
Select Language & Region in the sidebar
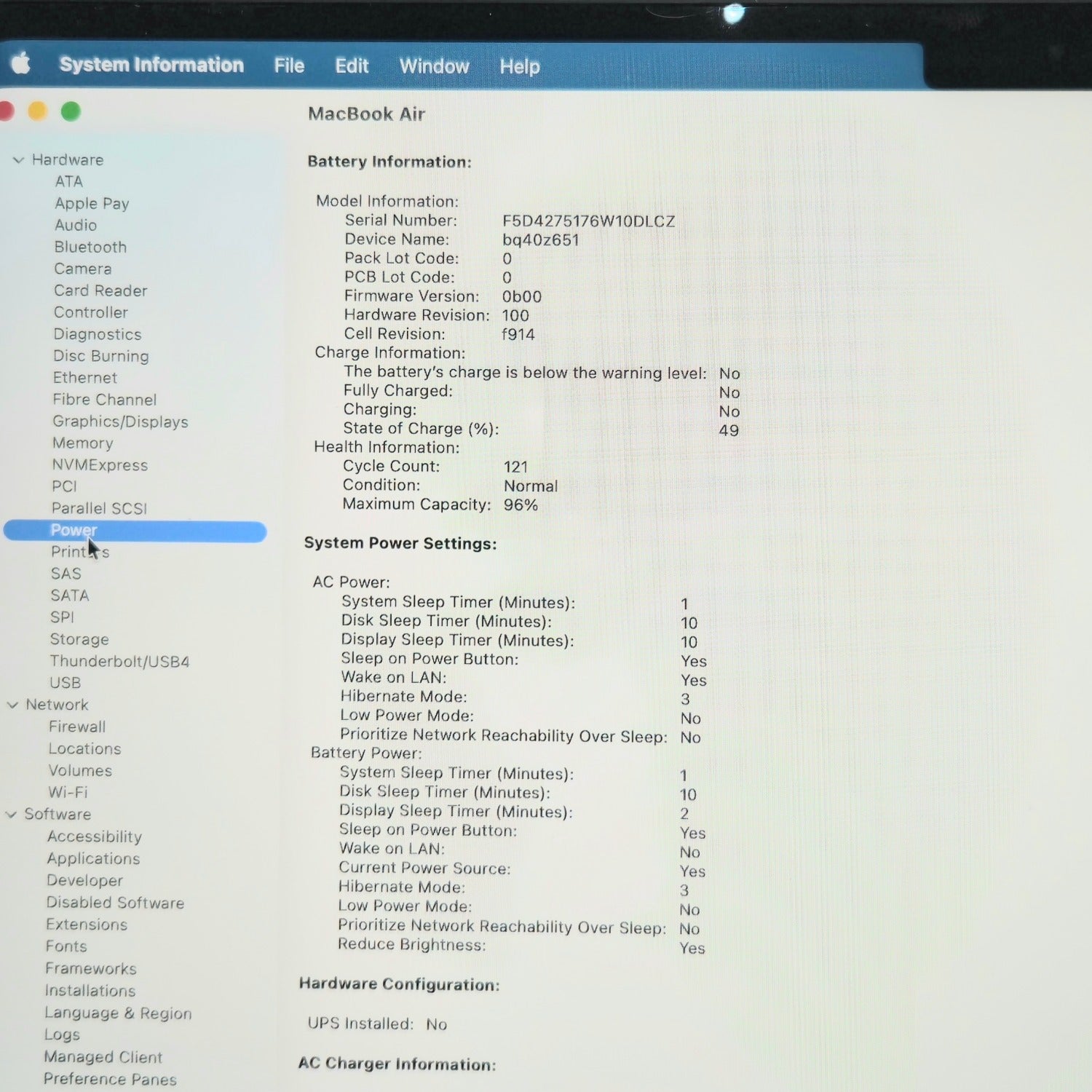click(118, 1013)
